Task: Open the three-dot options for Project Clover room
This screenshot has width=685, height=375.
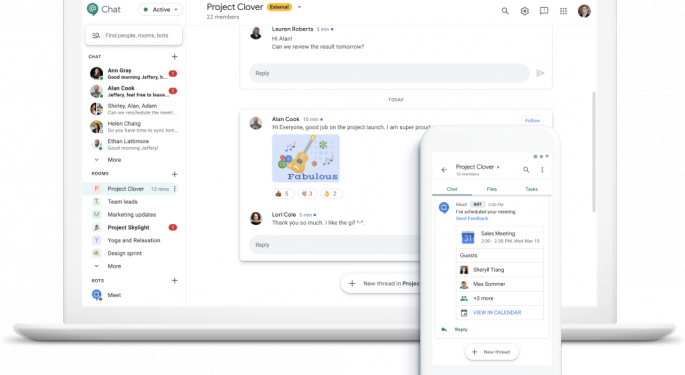Action: point(175,189)
